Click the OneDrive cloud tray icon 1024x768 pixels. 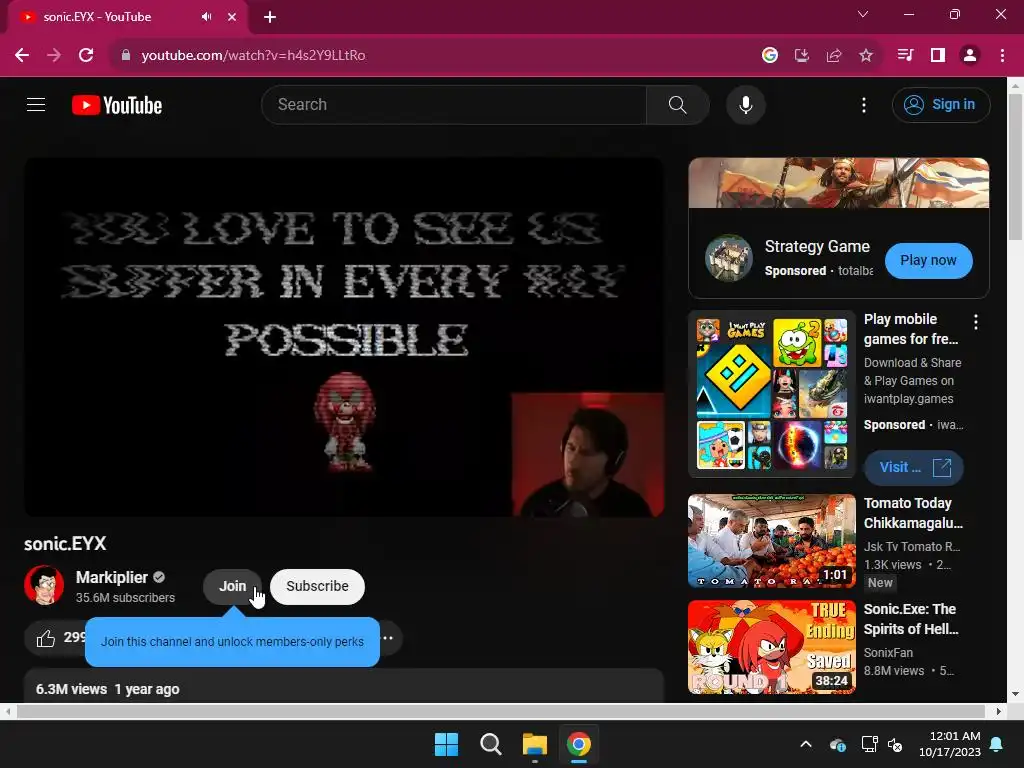(x=838, y=744)
